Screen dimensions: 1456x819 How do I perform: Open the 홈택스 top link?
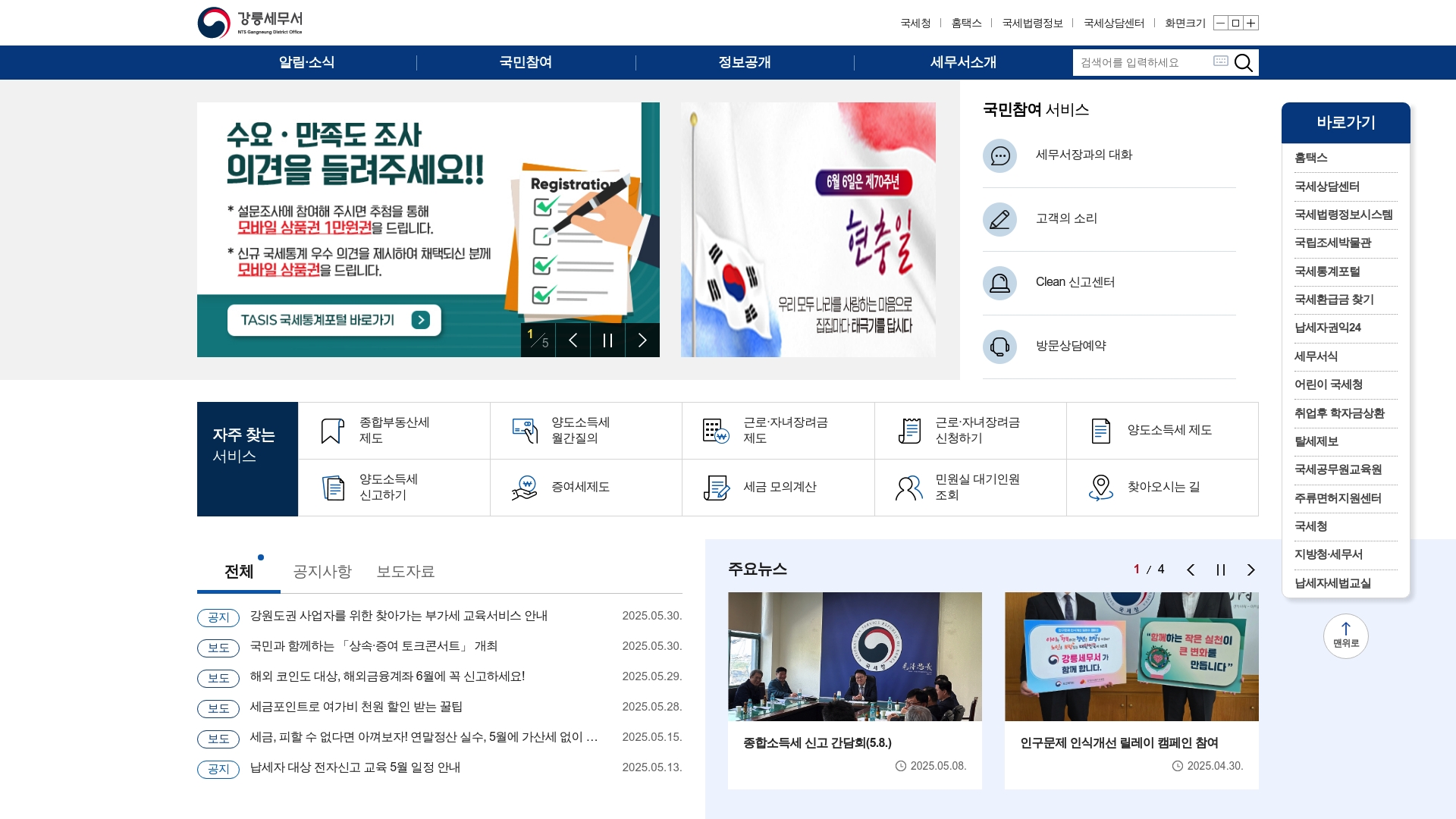966,24
